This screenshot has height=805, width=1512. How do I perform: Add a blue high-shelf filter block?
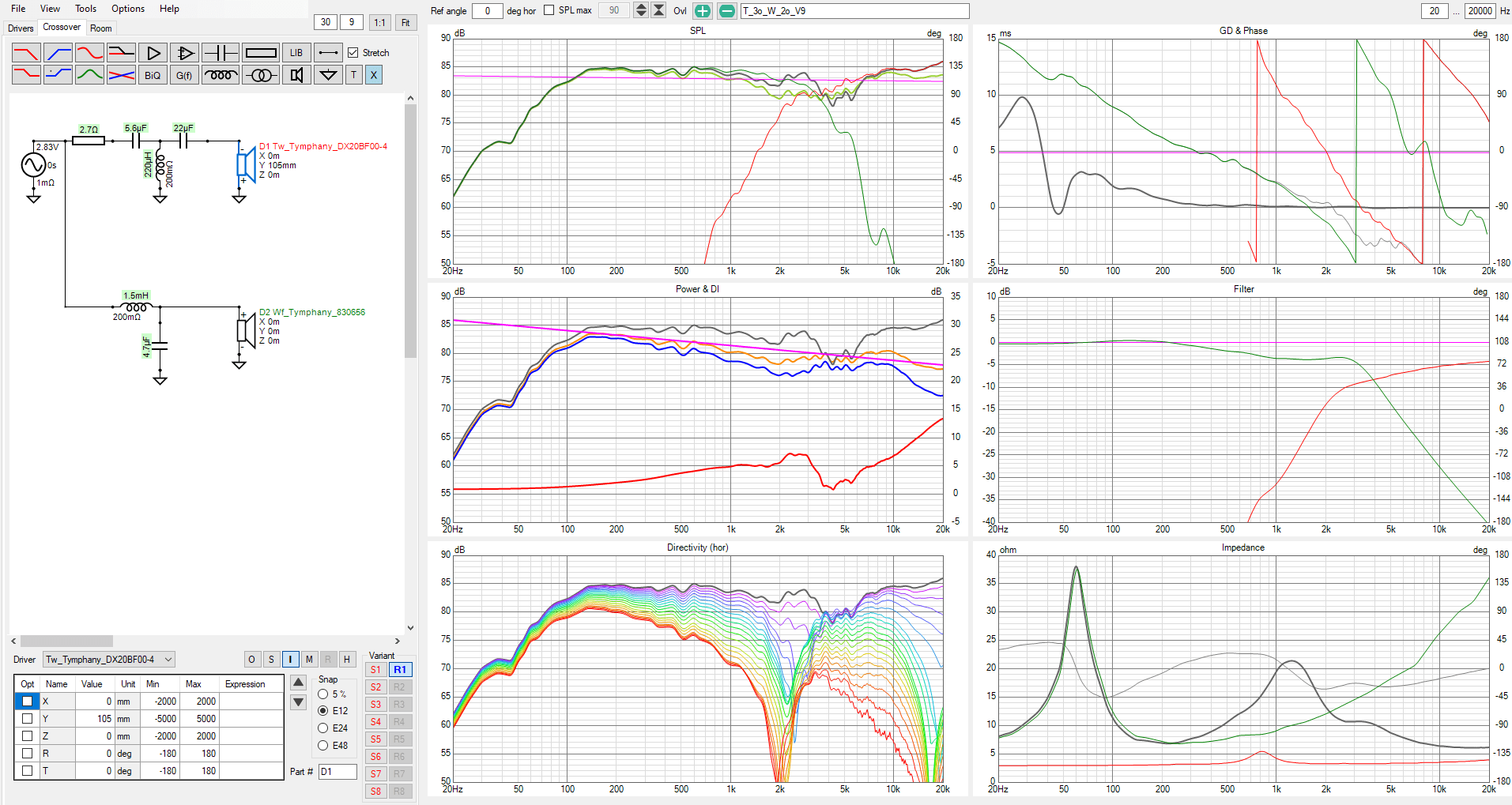tap(58, 75)
